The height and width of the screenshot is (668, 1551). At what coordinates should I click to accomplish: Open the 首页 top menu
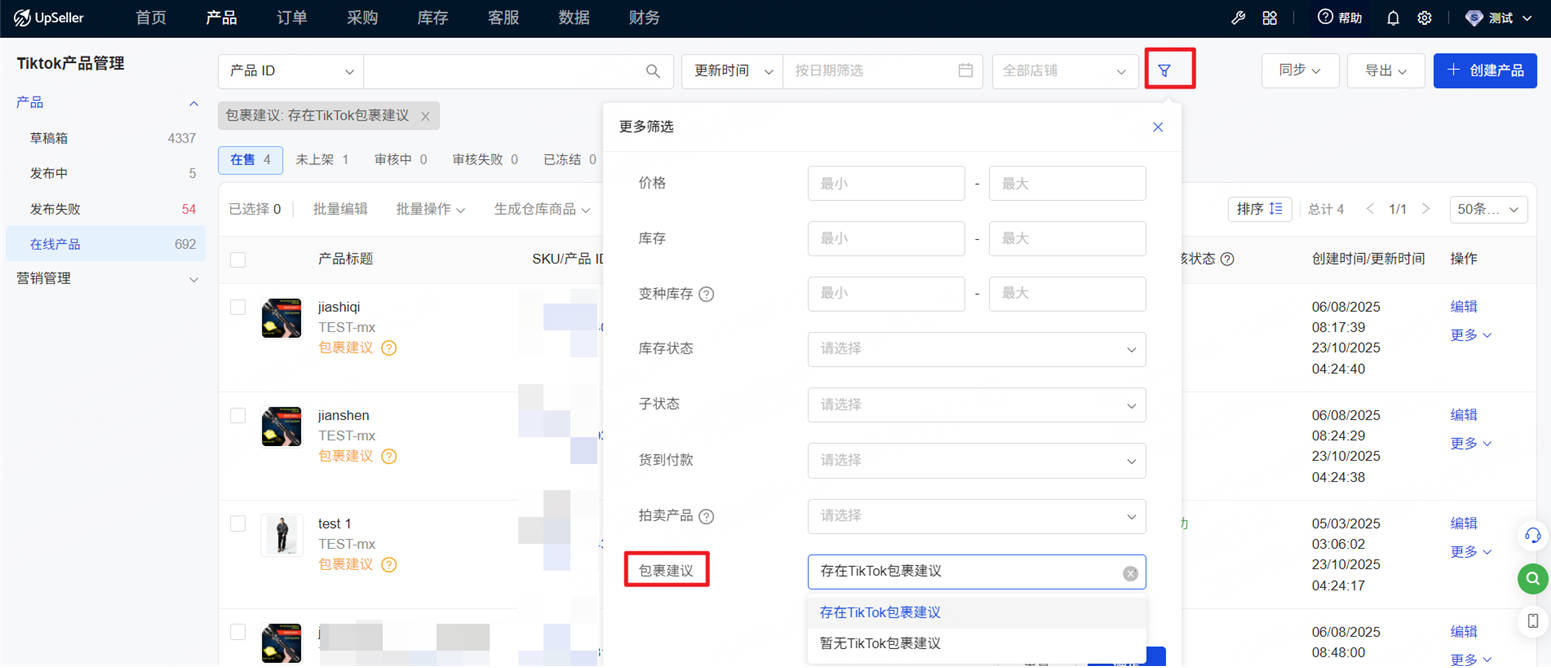(151, 18)
